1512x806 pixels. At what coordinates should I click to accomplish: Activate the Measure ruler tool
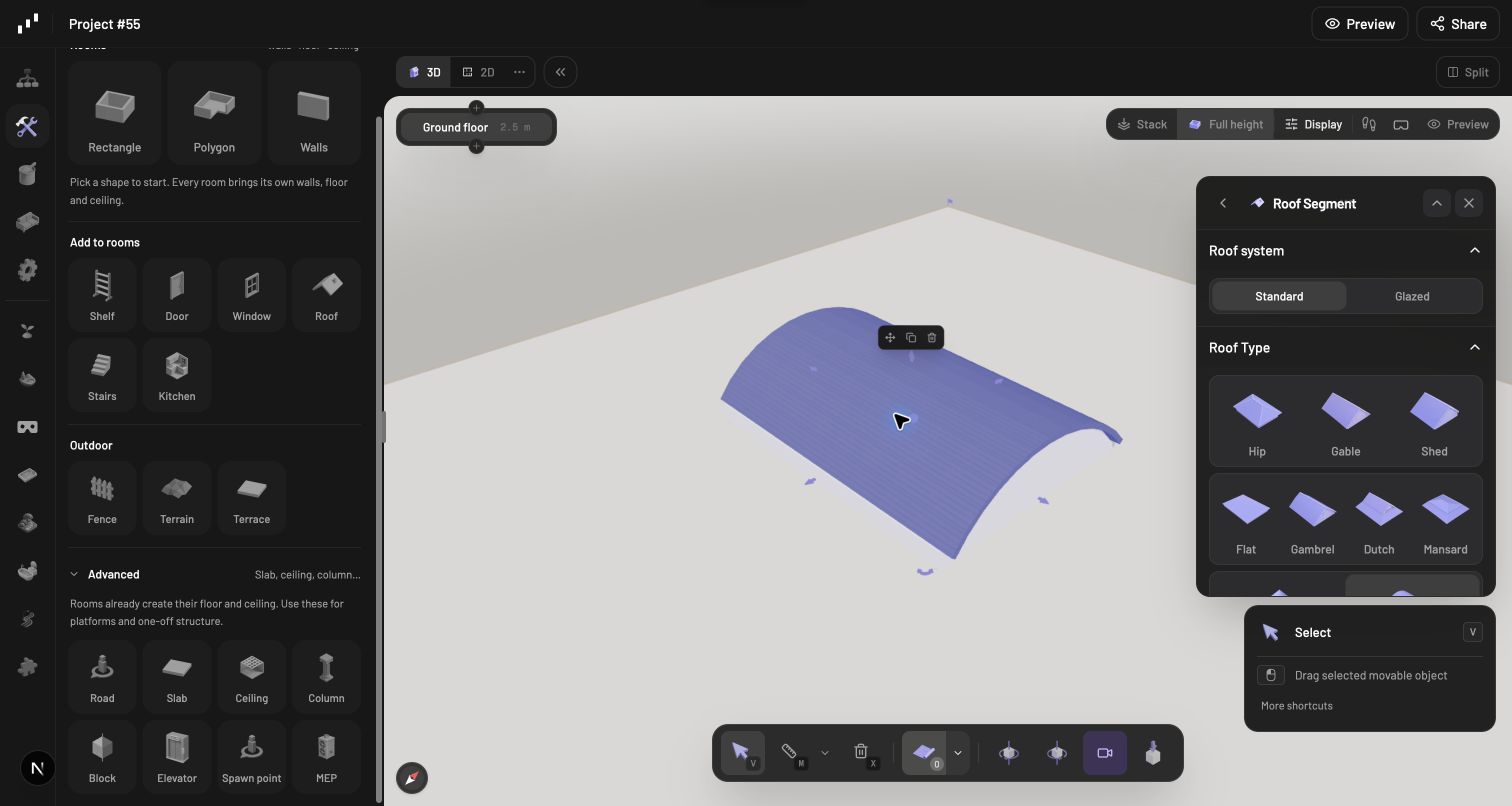(x=792, y=753)
